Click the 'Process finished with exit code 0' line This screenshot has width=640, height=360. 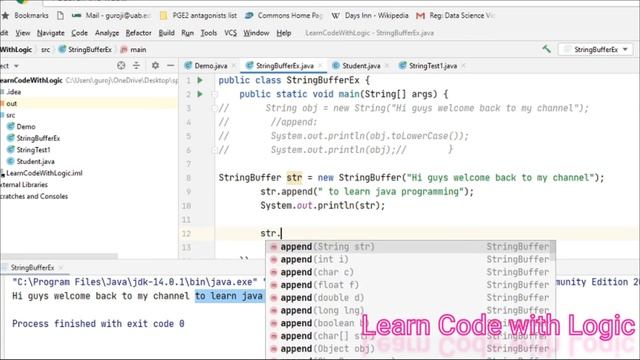point(98,324)
